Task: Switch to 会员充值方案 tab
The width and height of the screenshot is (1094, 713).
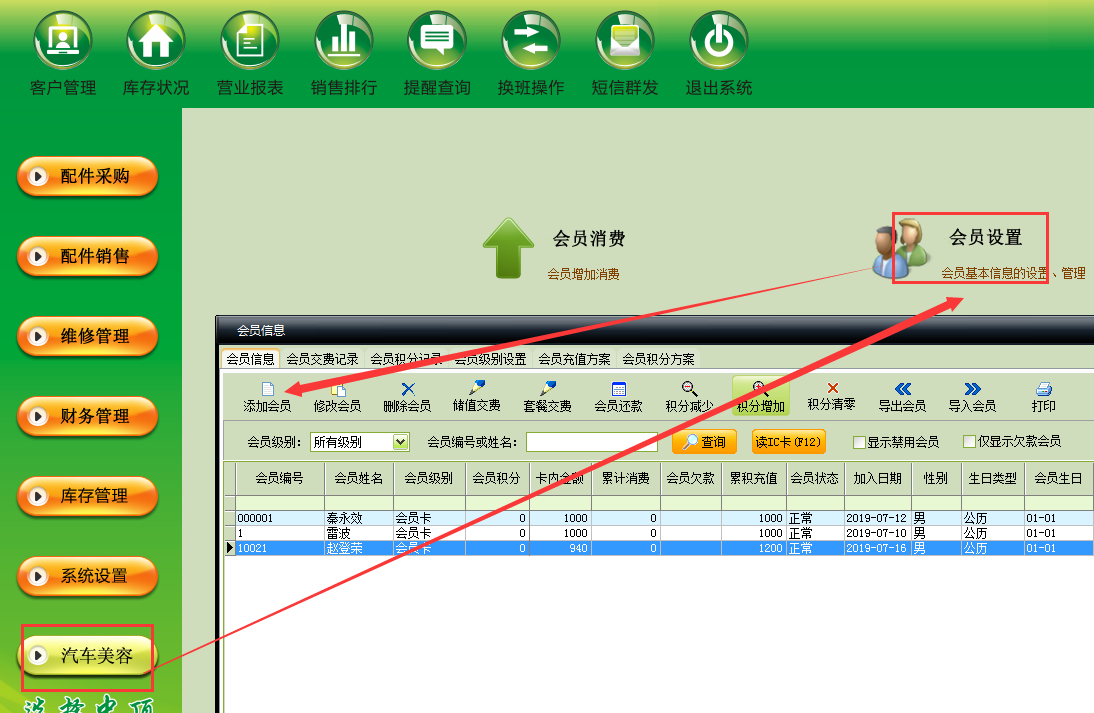Action: click(x=574, y=359)
